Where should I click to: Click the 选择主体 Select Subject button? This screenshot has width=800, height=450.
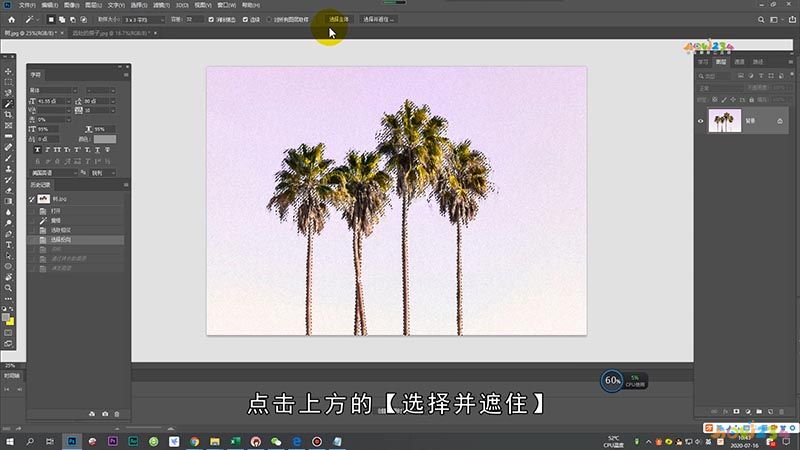click(x=339, y=19)
